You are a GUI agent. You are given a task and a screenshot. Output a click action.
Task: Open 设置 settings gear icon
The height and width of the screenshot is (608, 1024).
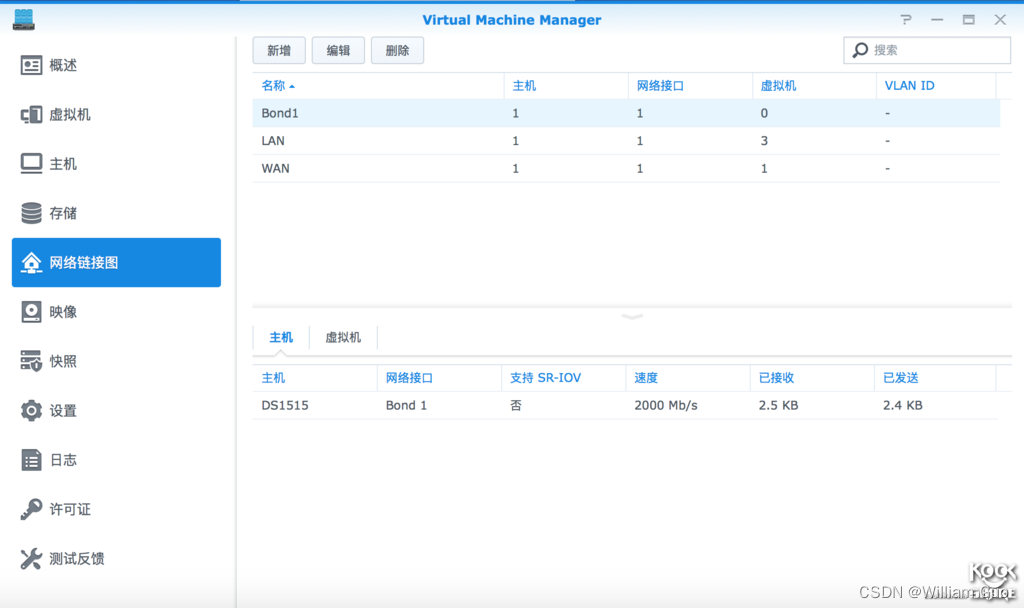[31, 411]
